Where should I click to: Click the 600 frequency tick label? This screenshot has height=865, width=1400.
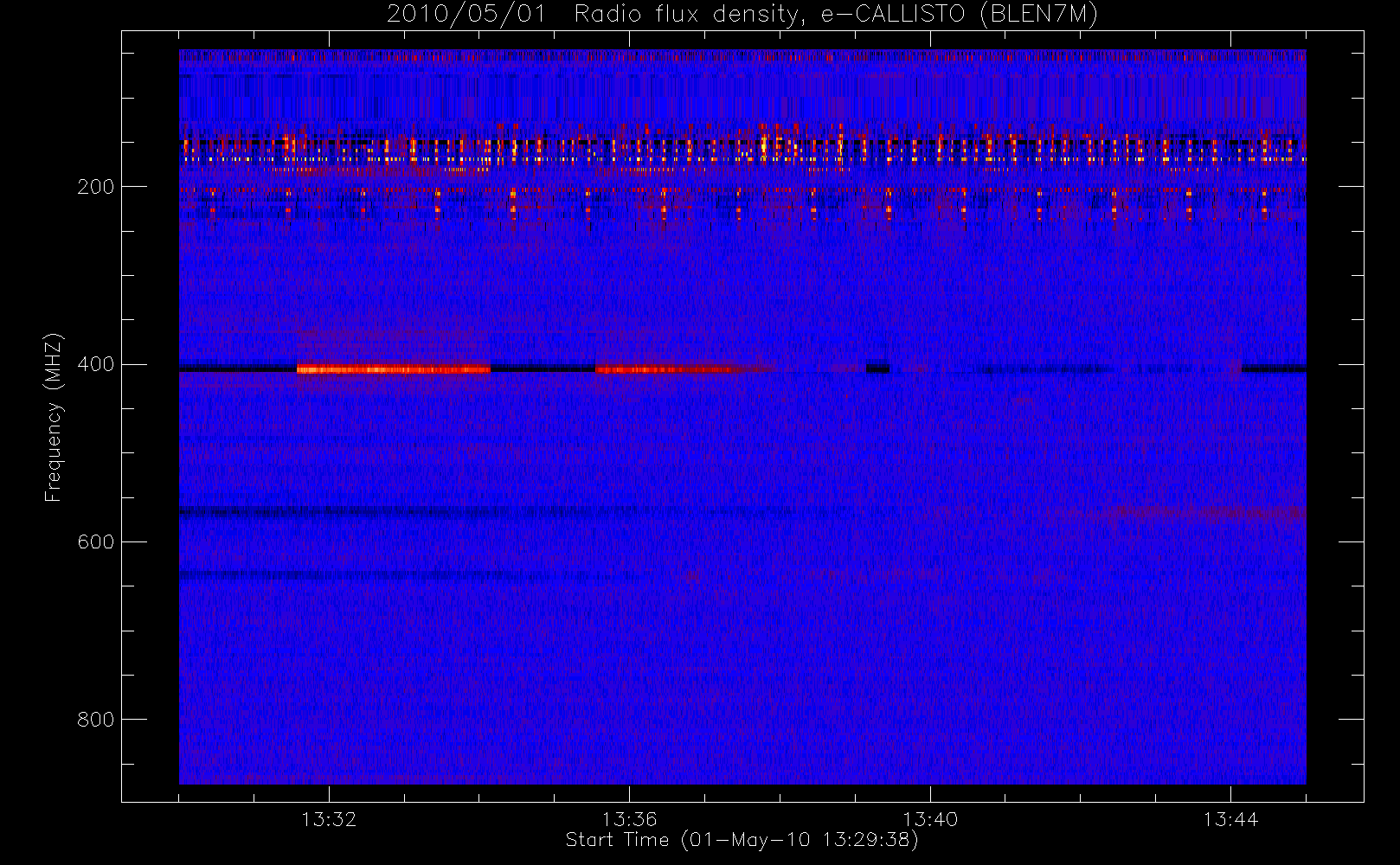[x=95, y=541]
